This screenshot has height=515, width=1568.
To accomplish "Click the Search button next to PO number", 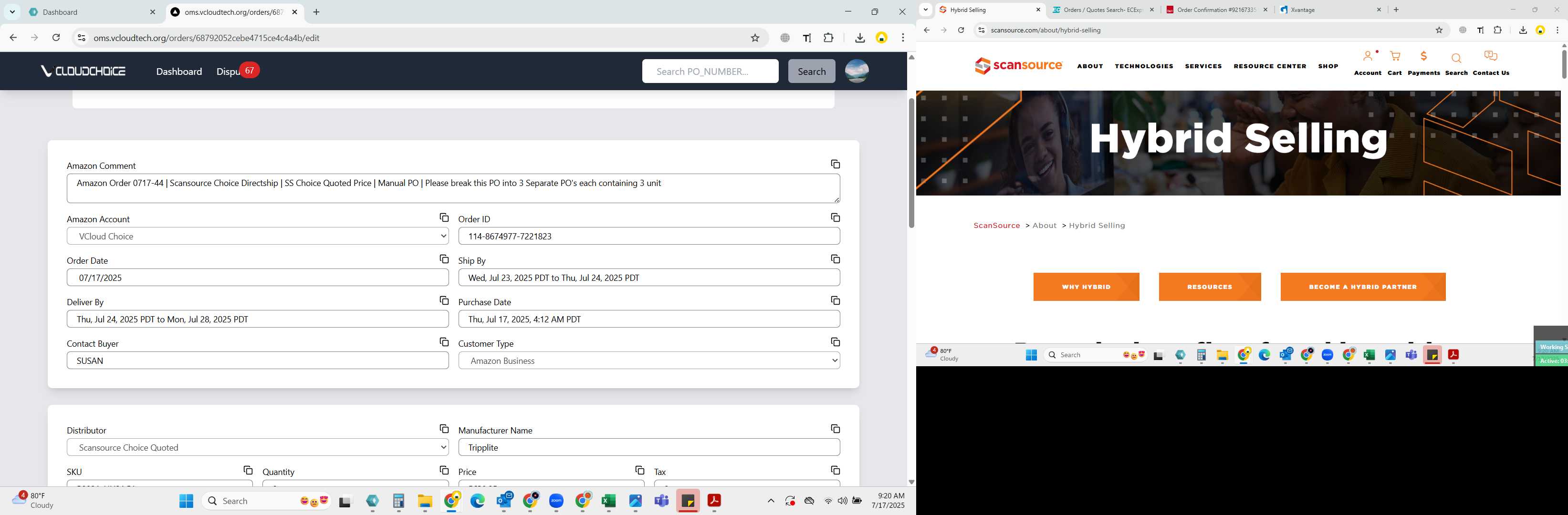I will (811, 71).
